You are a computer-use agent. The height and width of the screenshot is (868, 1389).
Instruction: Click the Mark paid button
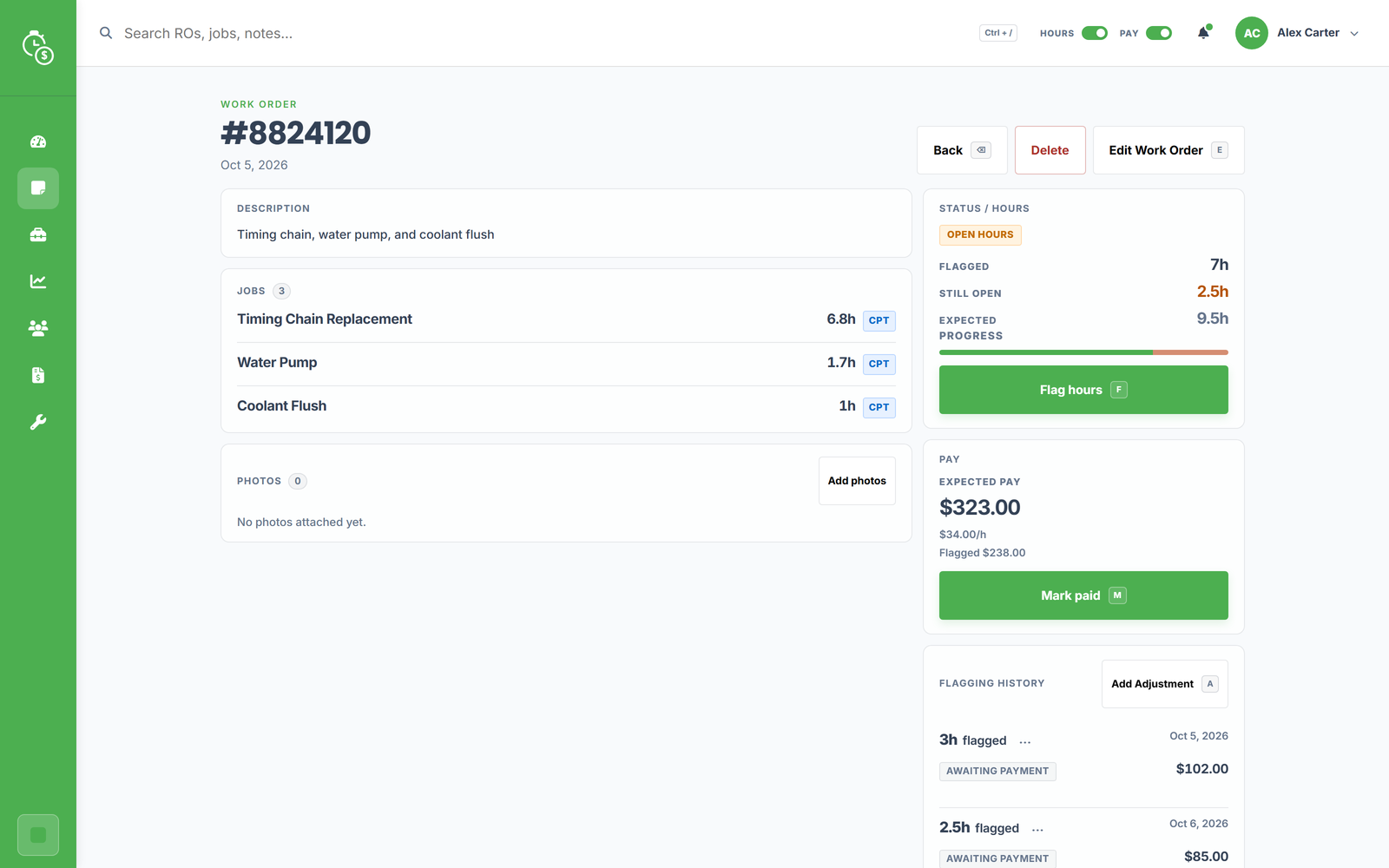pos(1083,595)
